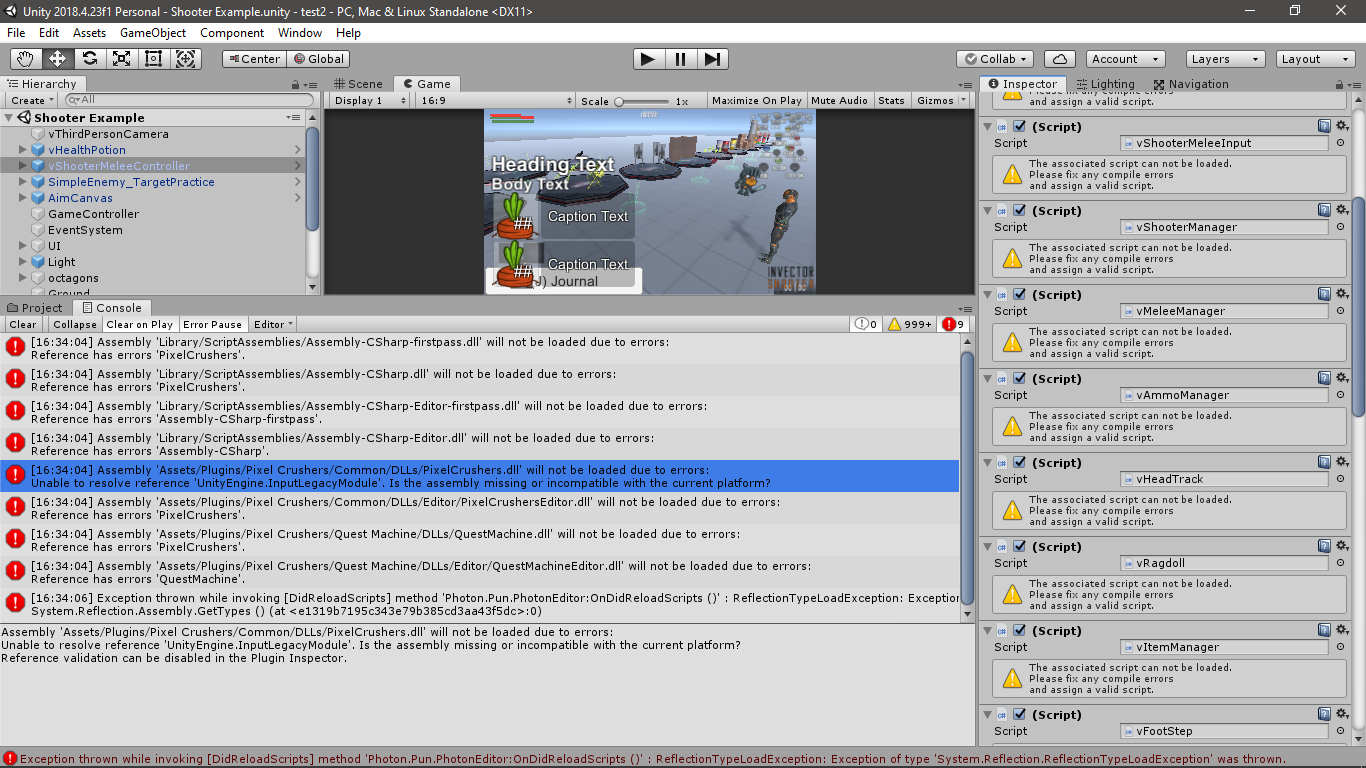This screenshot has width=1366, height=768.
Task: Switch to the Navigation tab
Action: [1191, 84]
